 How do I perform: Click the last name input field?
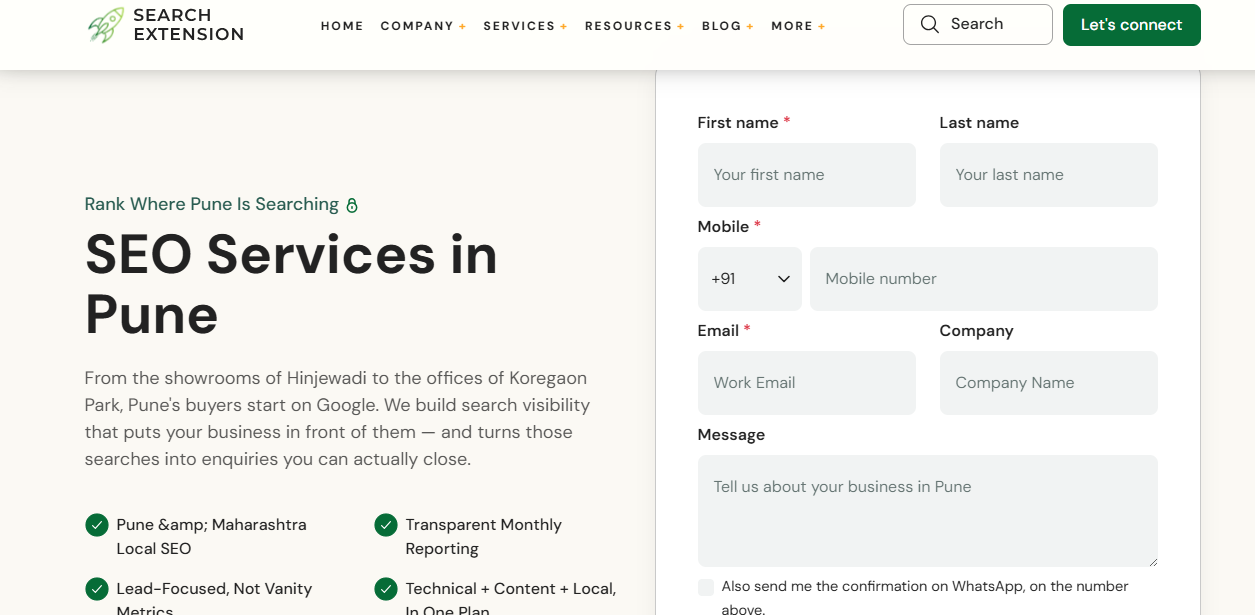coord(1049,175)
